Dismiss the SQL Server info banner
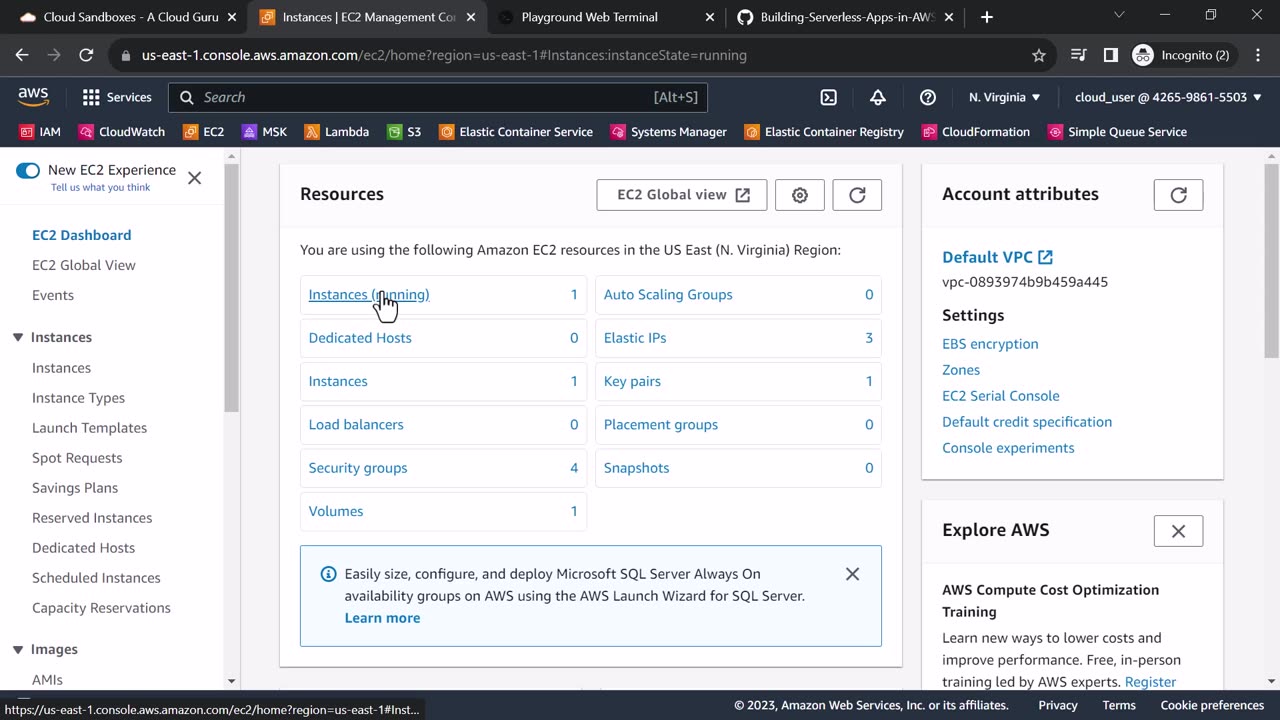Image resolution: width=1280 pixels, height=720 pixels. (x=852, y=574)
